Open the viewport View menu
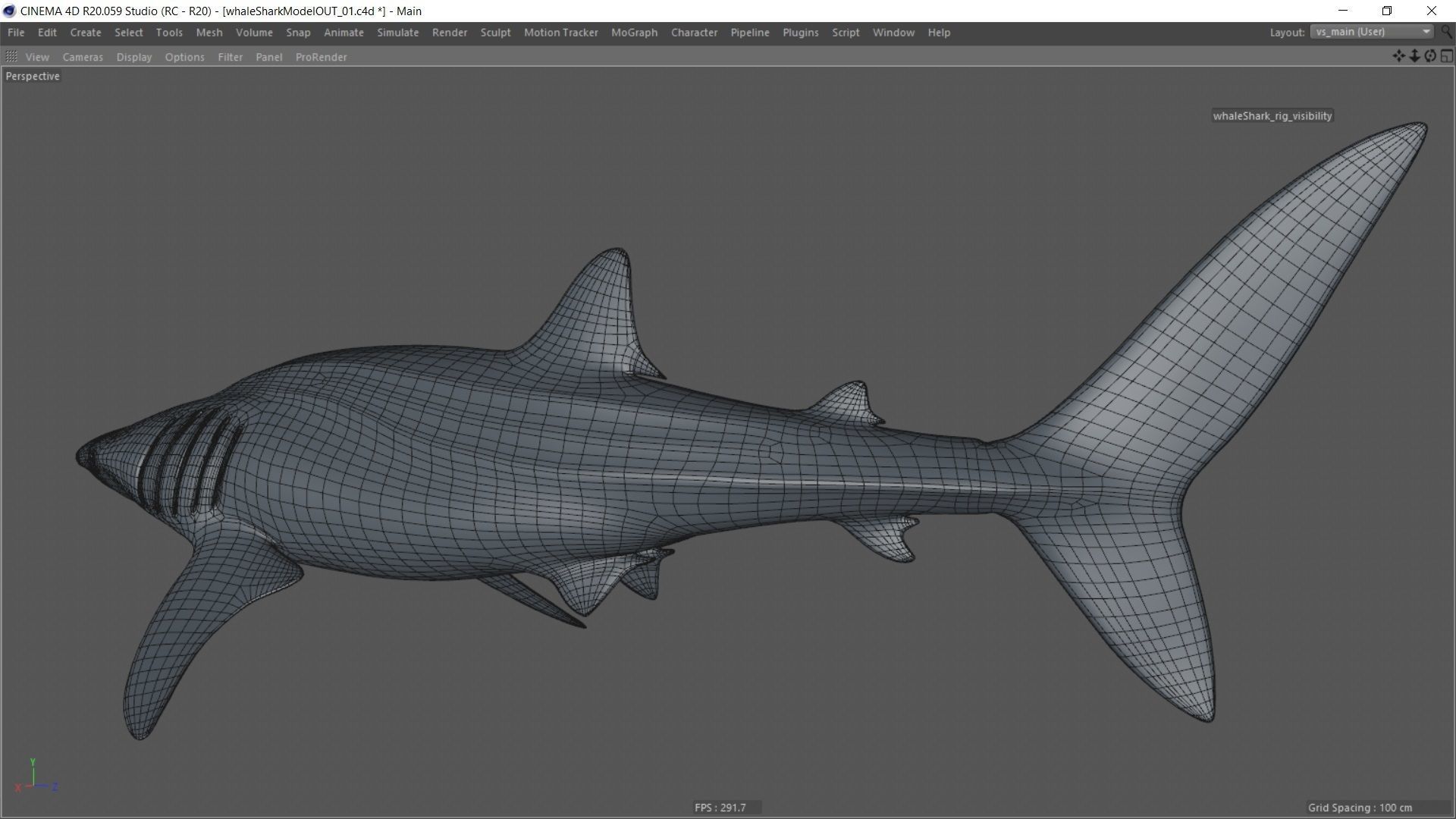Viewport: 1456px width, 819px height. [x=37, y=57]
